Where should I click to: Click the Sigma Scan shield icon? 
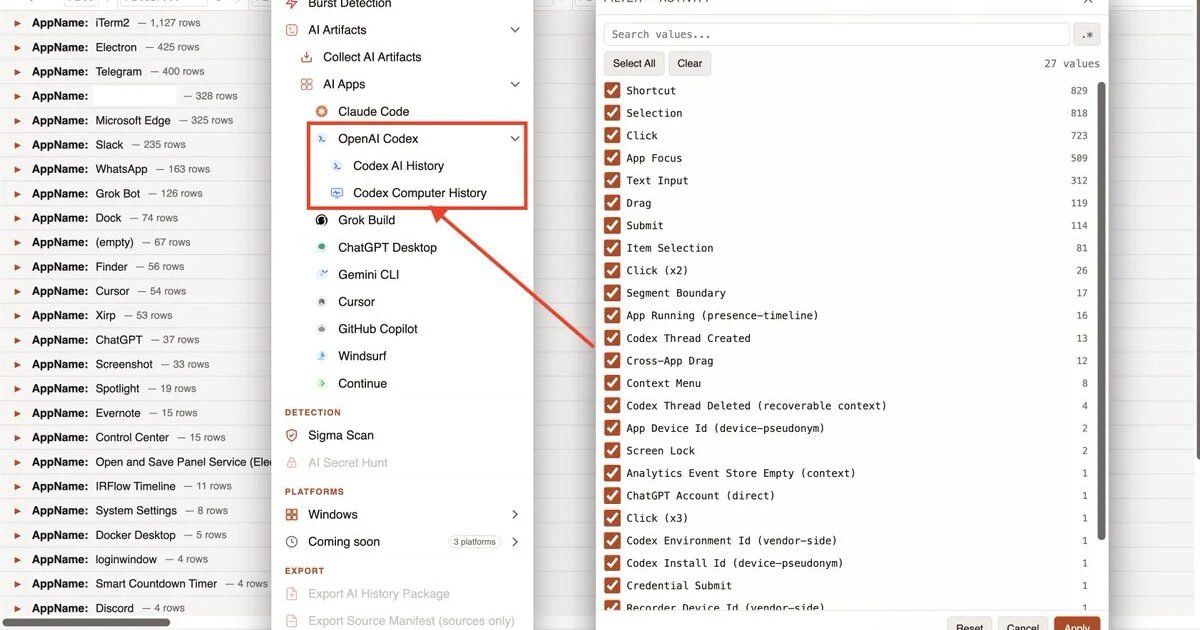[x=292, y=436]
